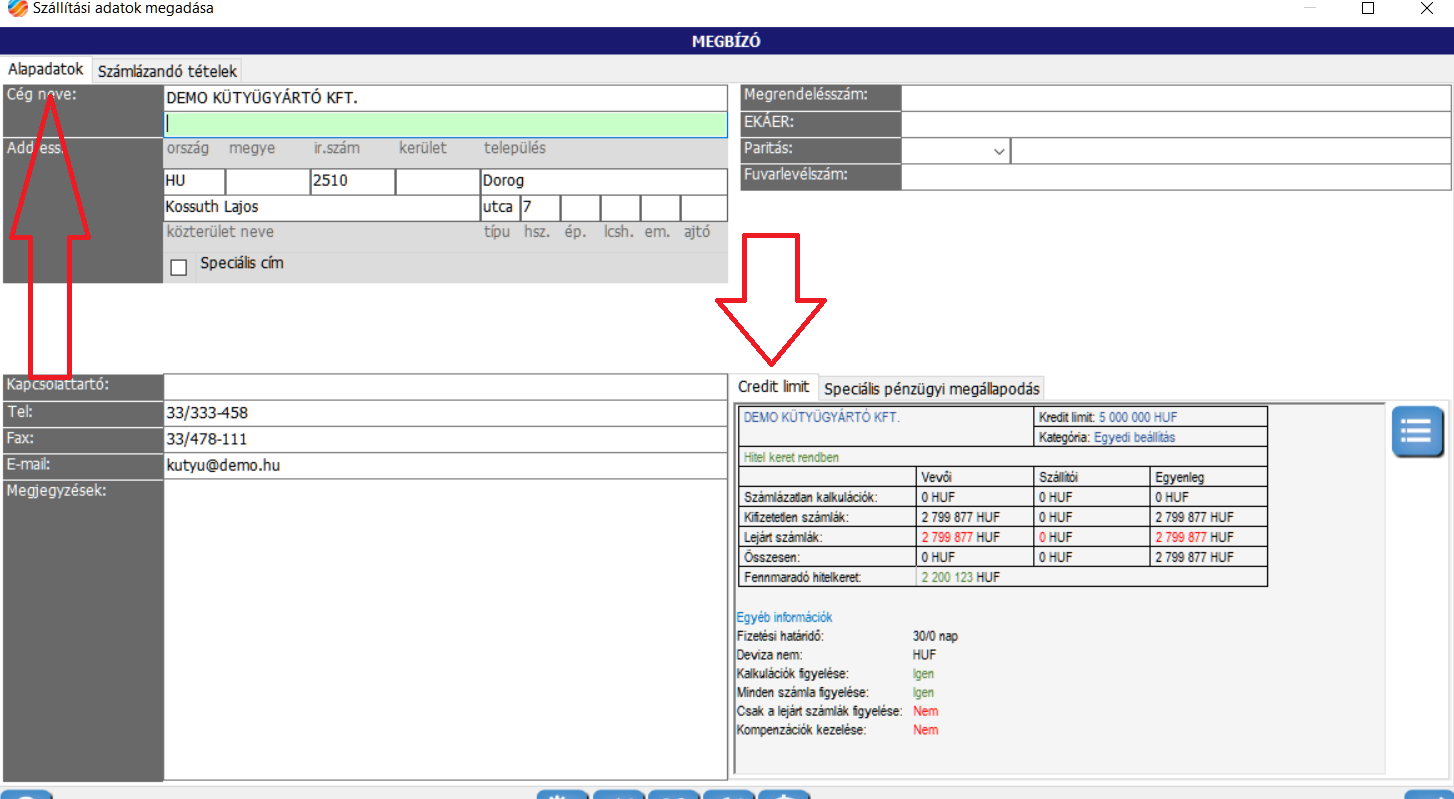Click the Összesen row label

pos(772,557)
